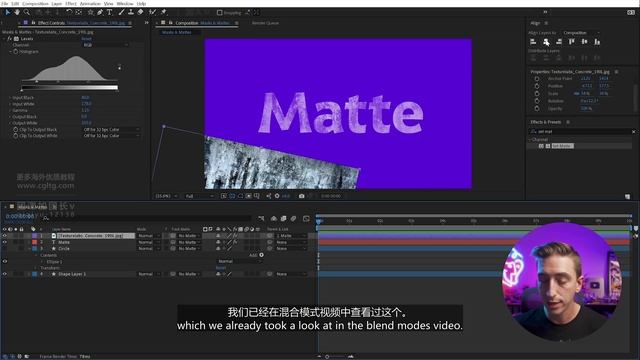Collapse the Levels effect twirl
The image size is (640, 360).
pyautogui.click(x=4, y=39)
